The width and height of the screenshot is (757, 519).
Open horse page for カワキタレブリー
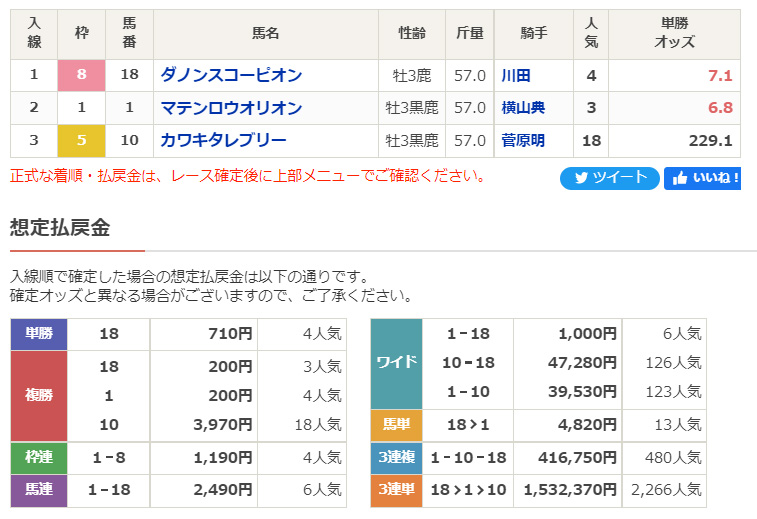click(224, 140)
